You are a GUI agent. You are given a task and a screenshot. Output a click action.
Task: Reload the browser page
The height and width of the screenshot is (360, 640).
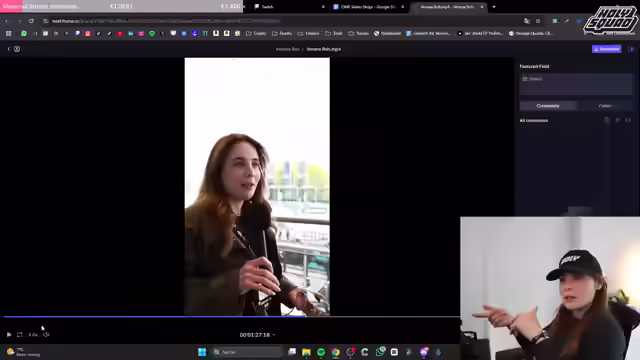(31, 21)
